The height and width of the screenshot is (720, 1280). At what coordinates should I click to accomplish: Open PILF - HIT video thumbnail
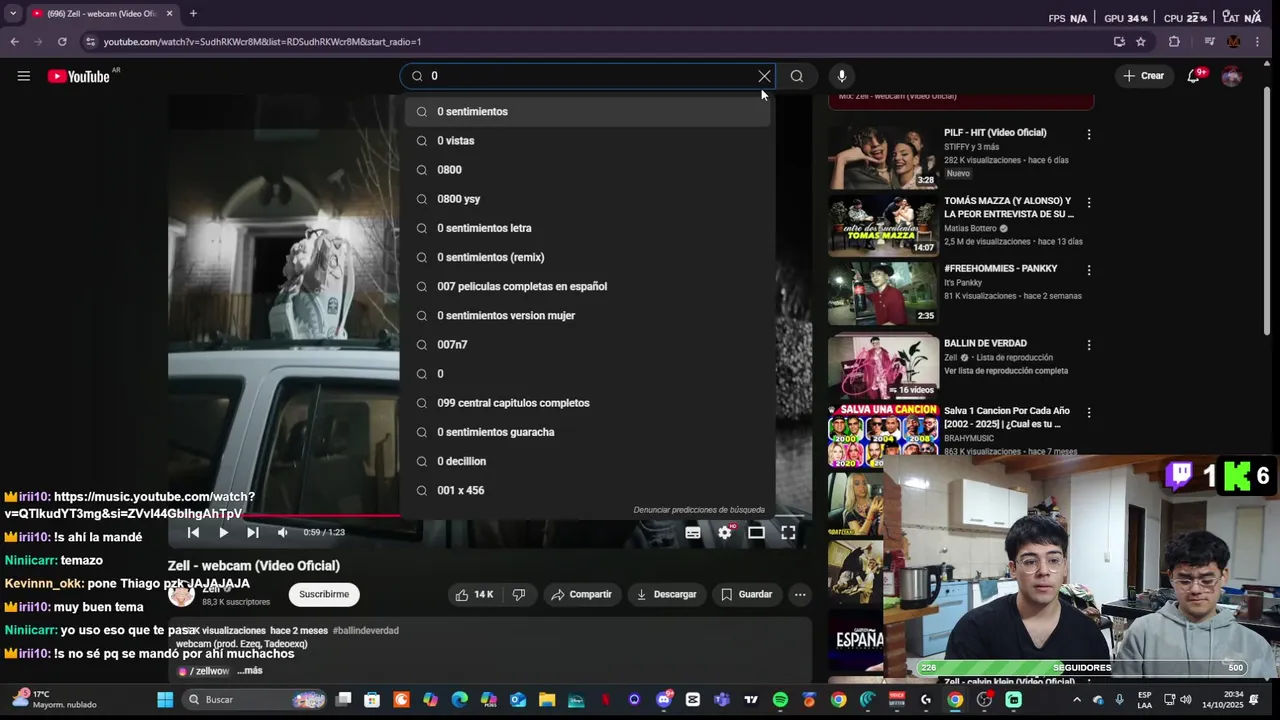(883, 158)
